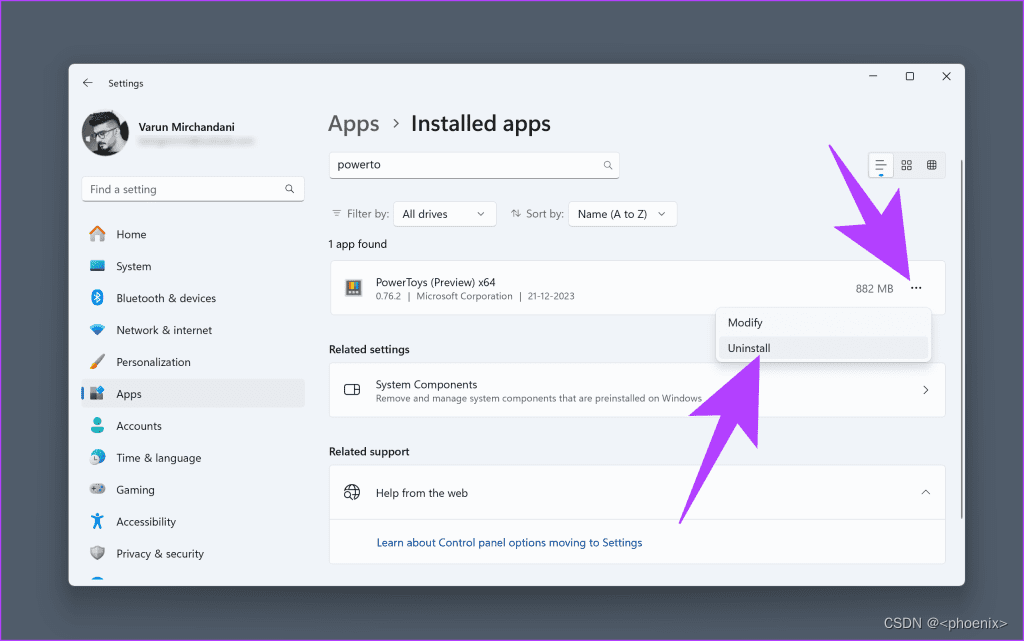Open Bluetooth & devices settings
This screenshot has width=1024, height=641.
(x=193, y=298)
